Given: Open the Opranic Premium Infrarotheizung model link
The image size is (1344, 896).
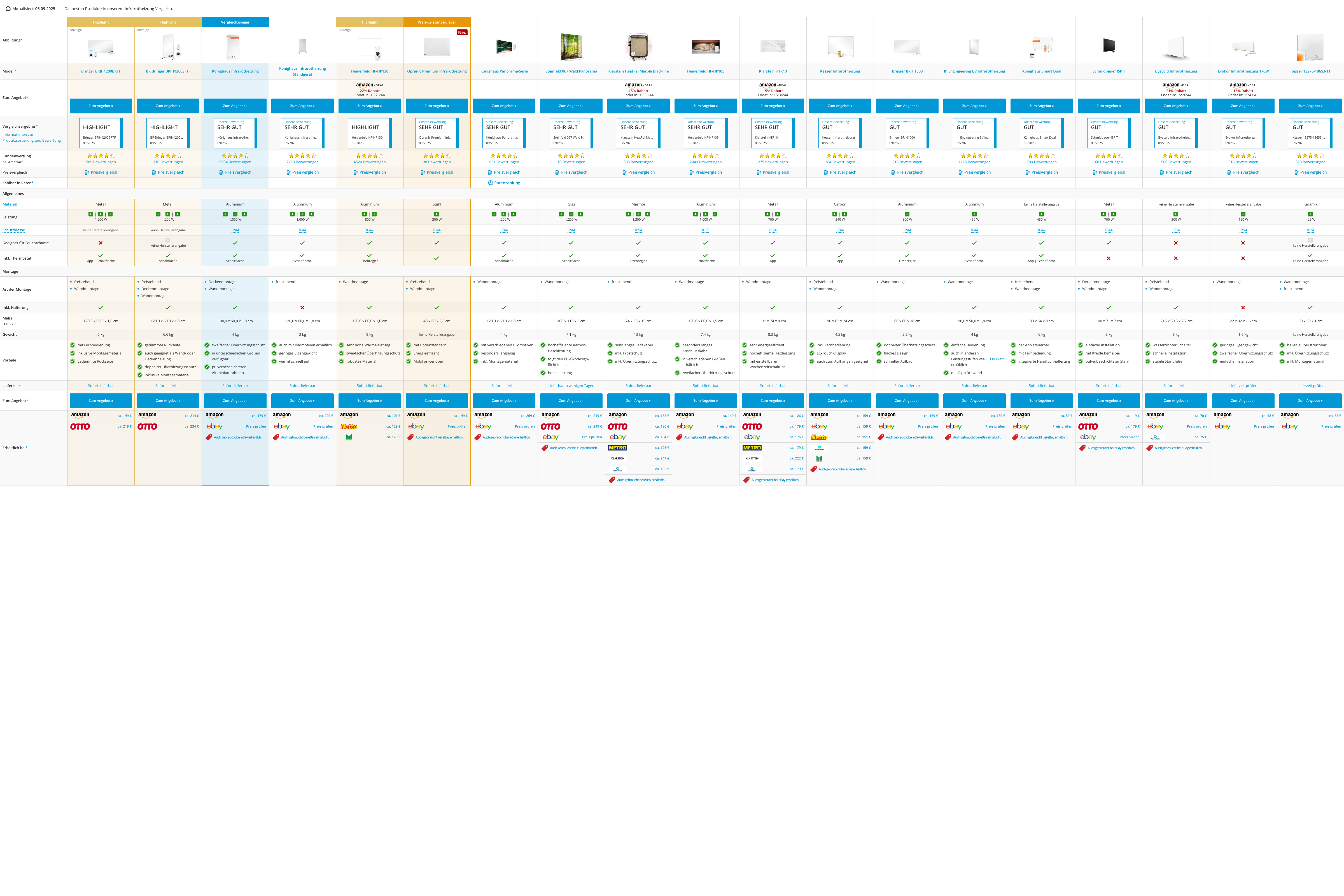Looking at the screenshot, I should [437, 71].
